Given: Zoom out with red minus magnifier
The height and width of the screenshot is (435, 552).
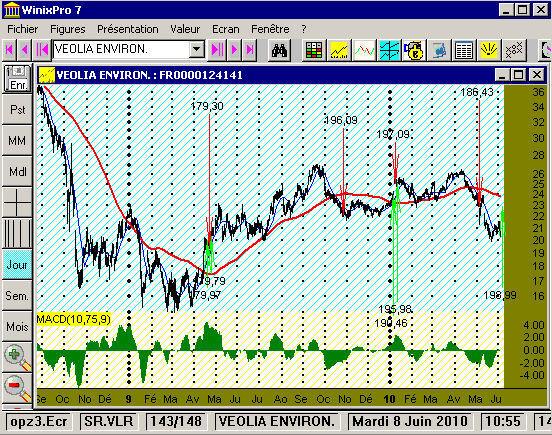Looking at the screenshot, I should point(17,388).
